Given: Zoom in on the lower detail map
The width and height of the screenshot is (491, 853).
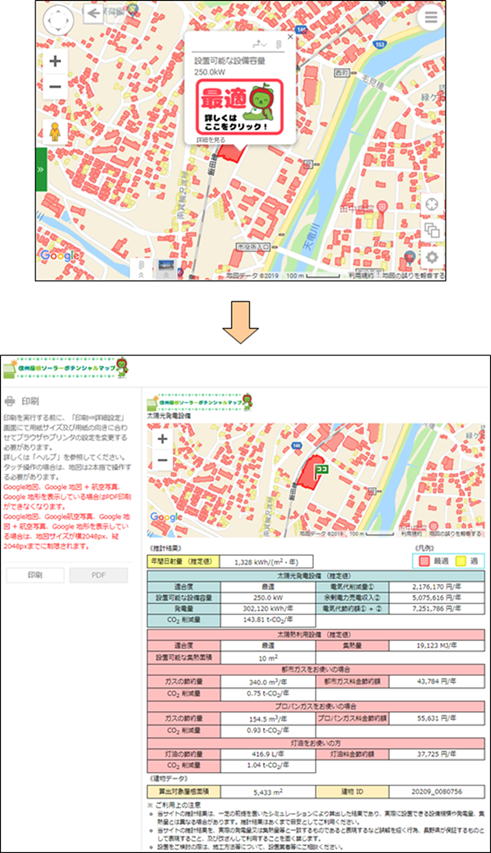Looking at the screenshot, I should (163, 439).
